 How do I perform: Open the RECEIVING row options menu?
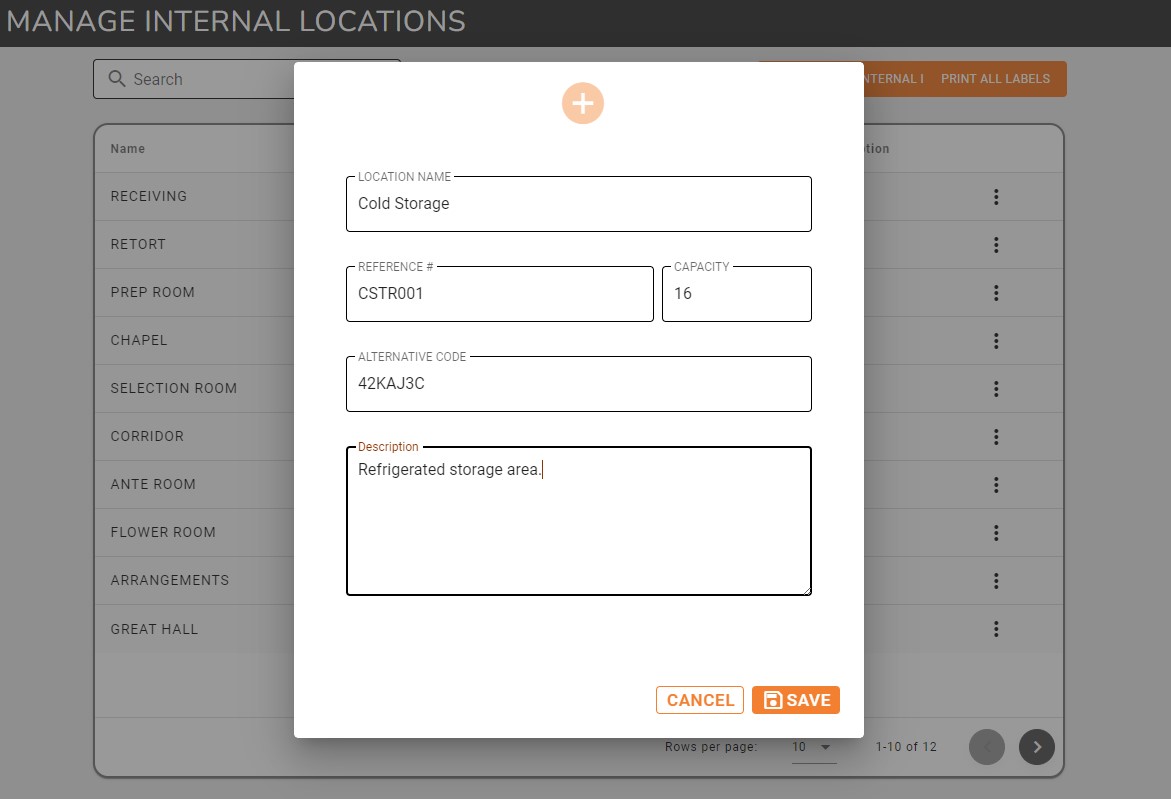(x=996, y=196)
